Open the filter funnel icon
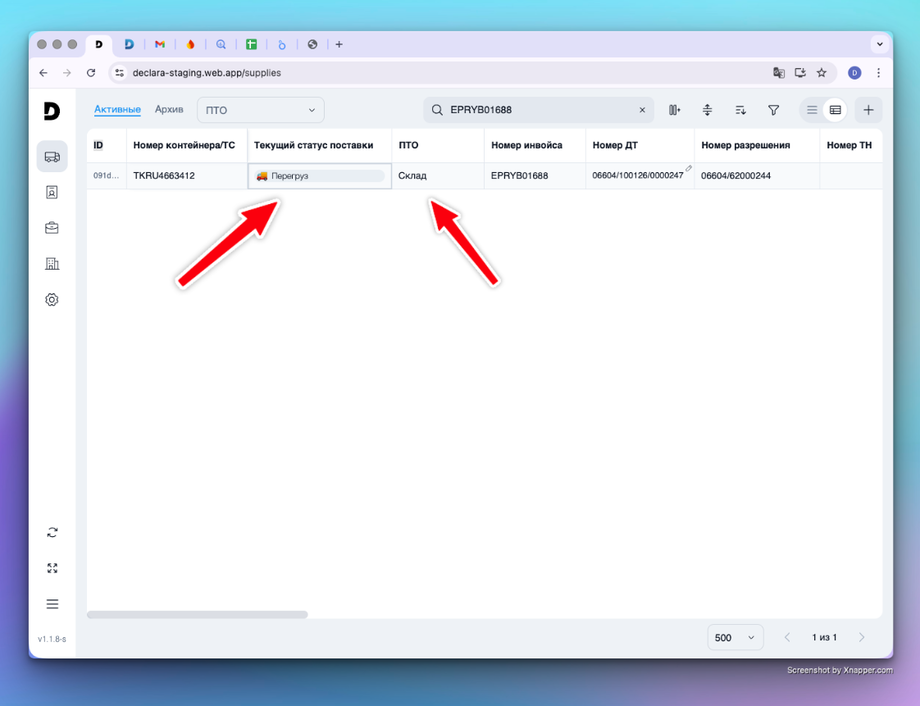This screenshot has width=920, height=706. point(773,110)
